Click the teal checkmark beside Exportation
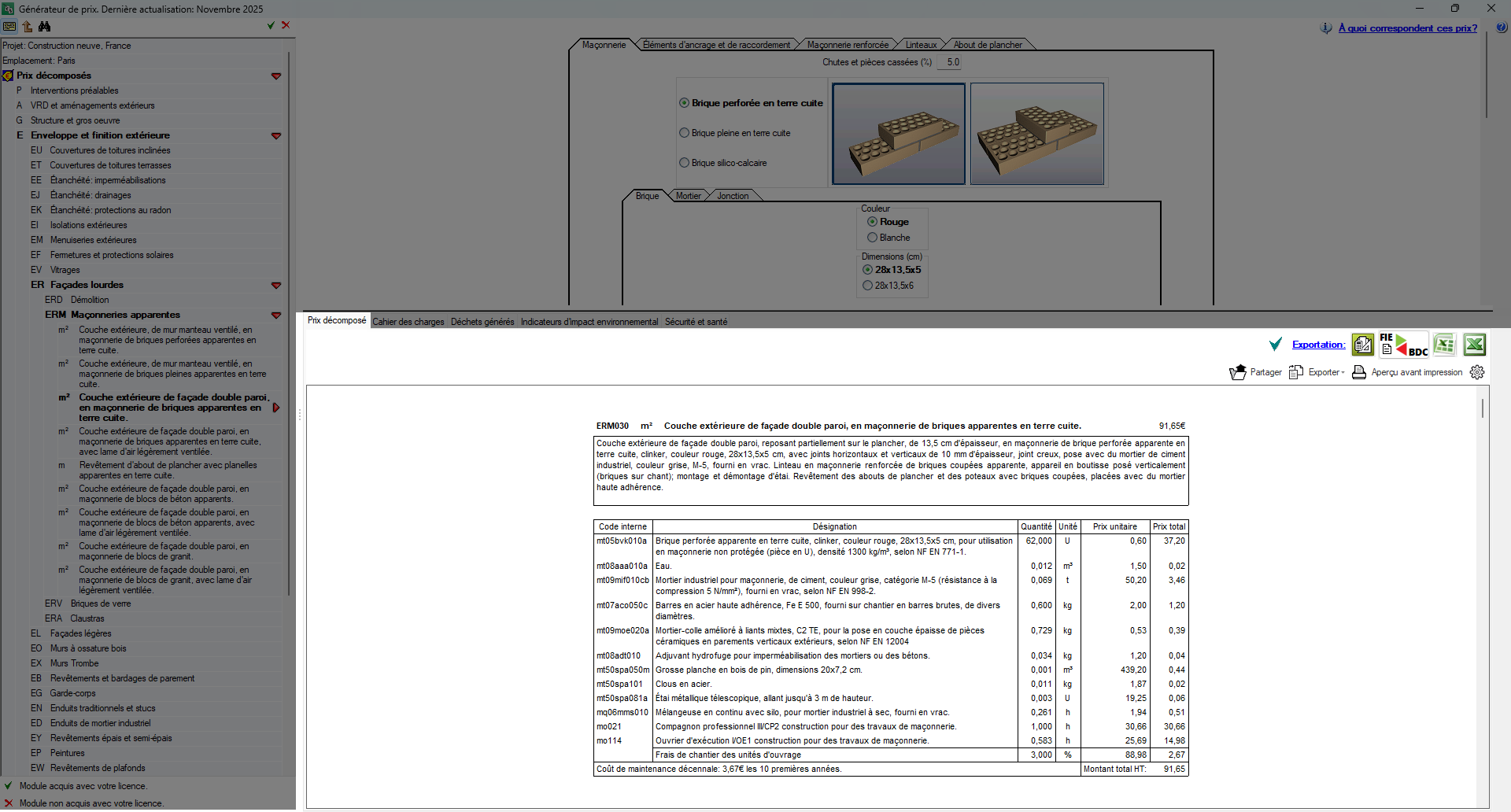 pyautogui.click(x=1276, y=344)
